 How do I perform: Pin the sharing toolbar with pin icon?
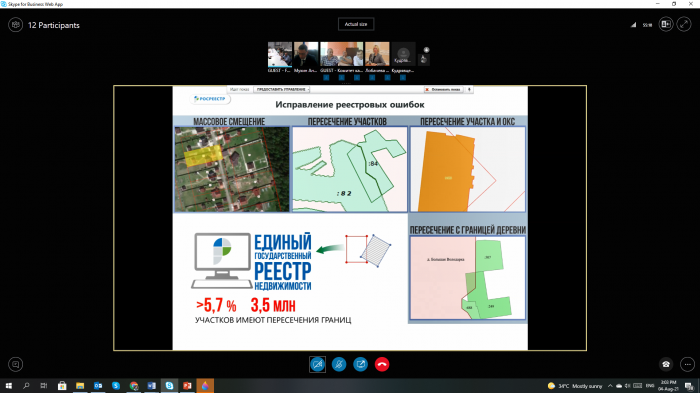coord(469,89)
